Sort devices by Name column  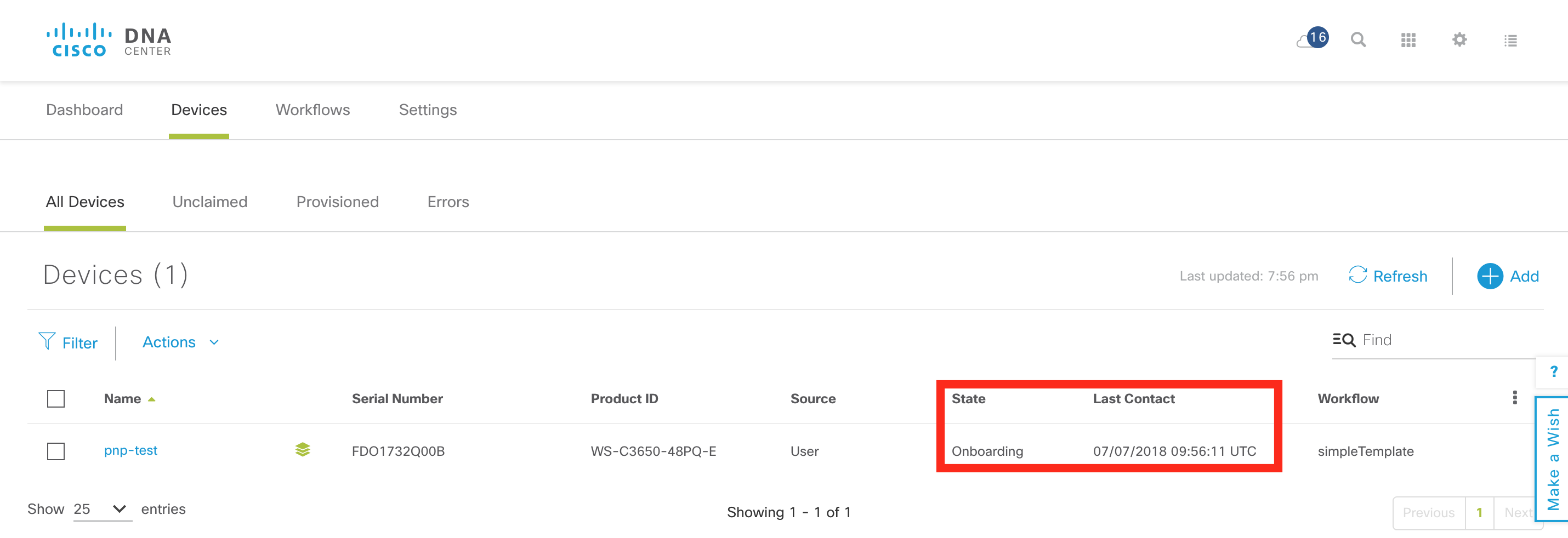[x=122, y=399]
